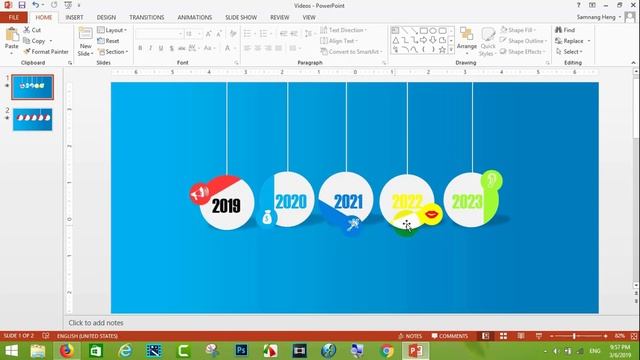
Task: Switch to the ANIMATIONS tab
Action: [195, 18]
